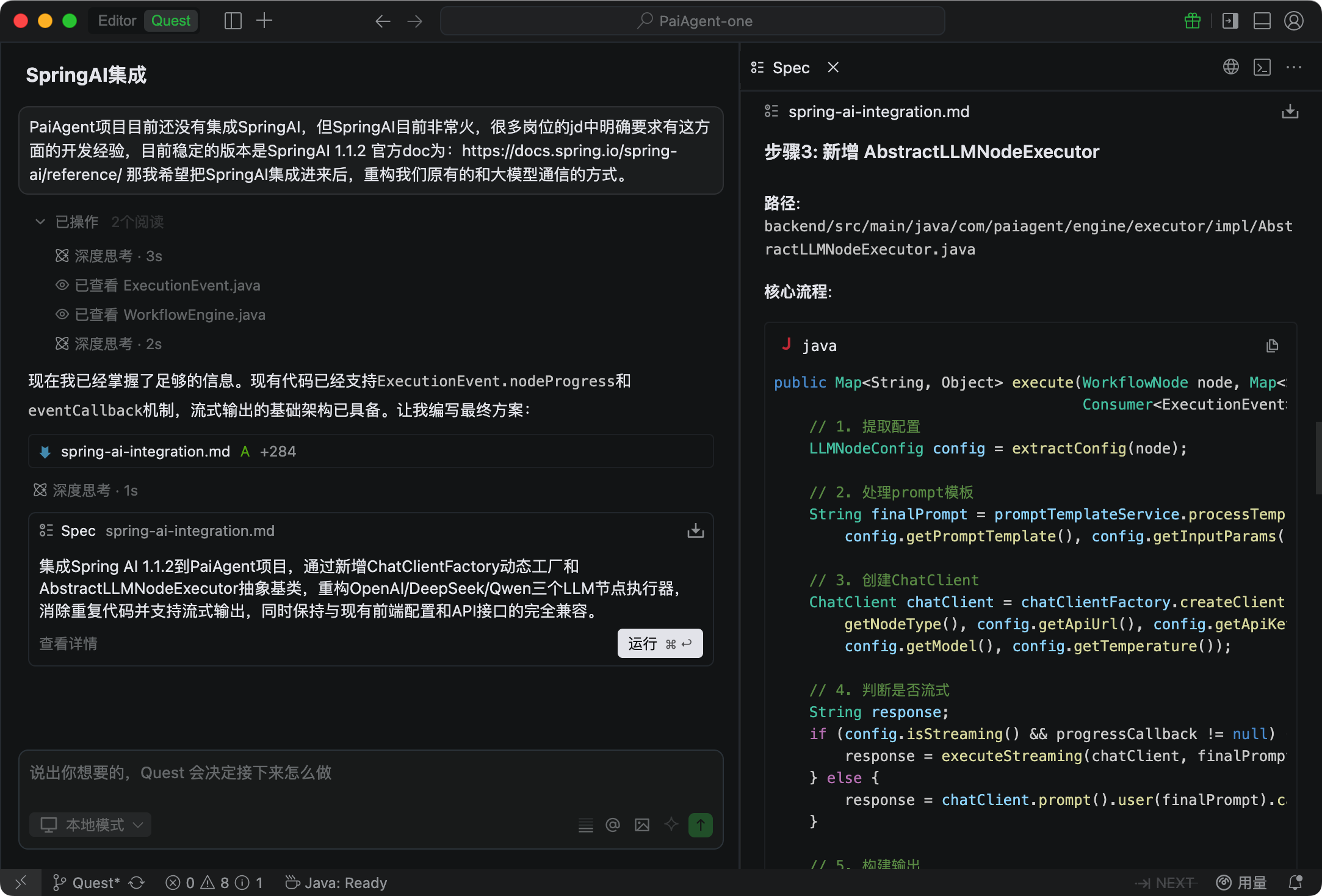
Task: Click the gift icon in title bar
Action: point(1192,21)
